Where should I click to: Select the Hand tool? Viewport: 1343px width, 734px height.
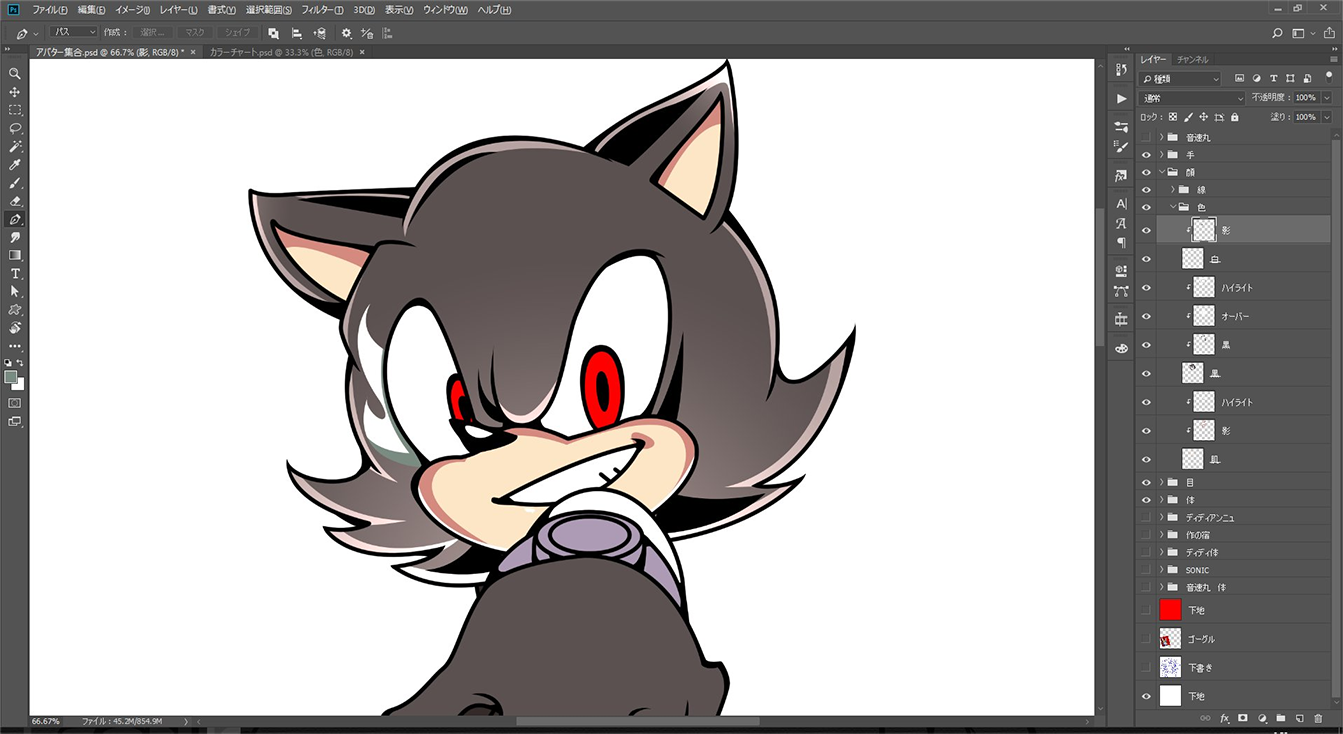tap(15, 328)
